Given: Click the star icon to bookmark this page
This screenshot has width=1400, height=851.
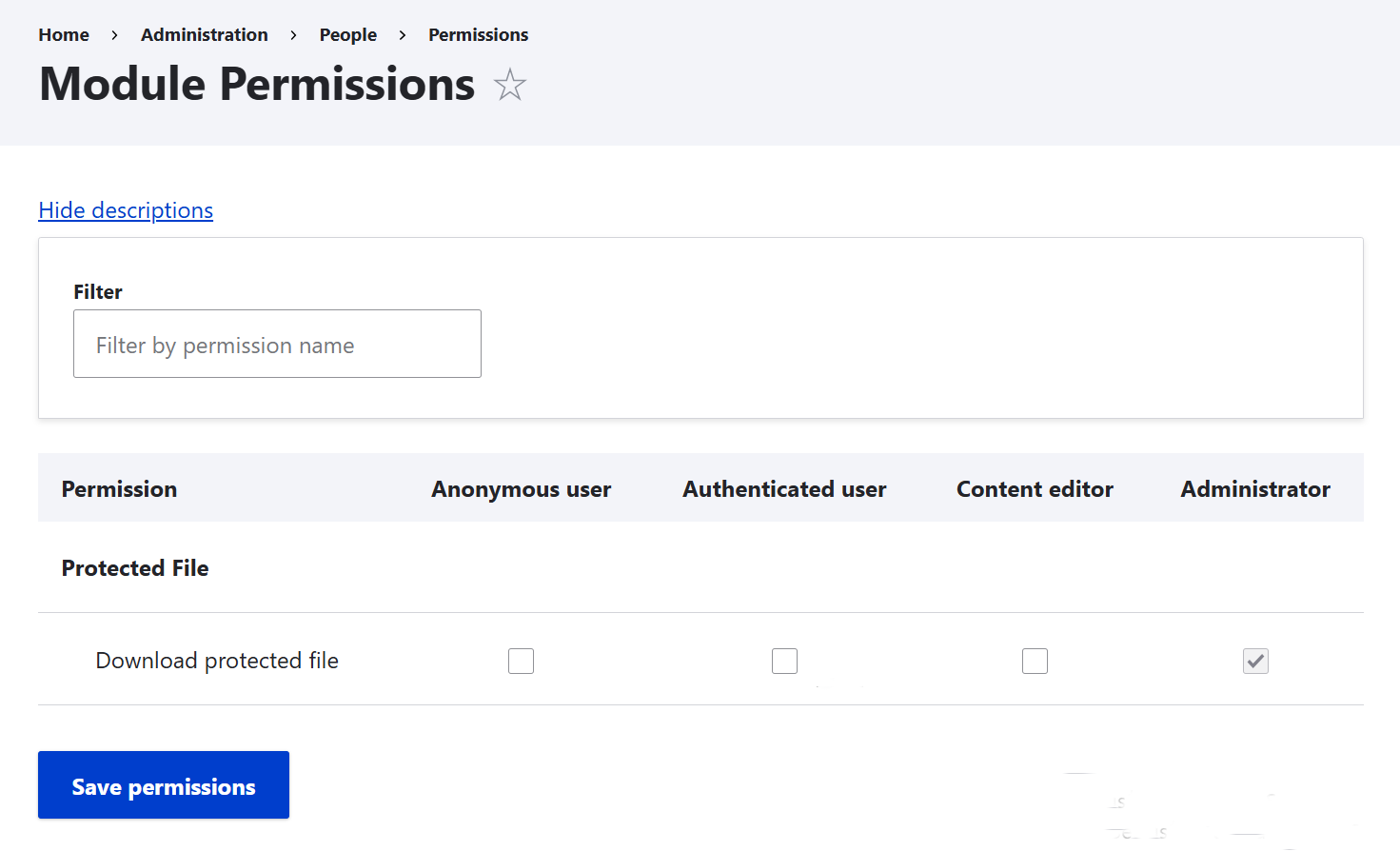Looking at the screenshot, I should pyautogui.click(x=510, y=85).
